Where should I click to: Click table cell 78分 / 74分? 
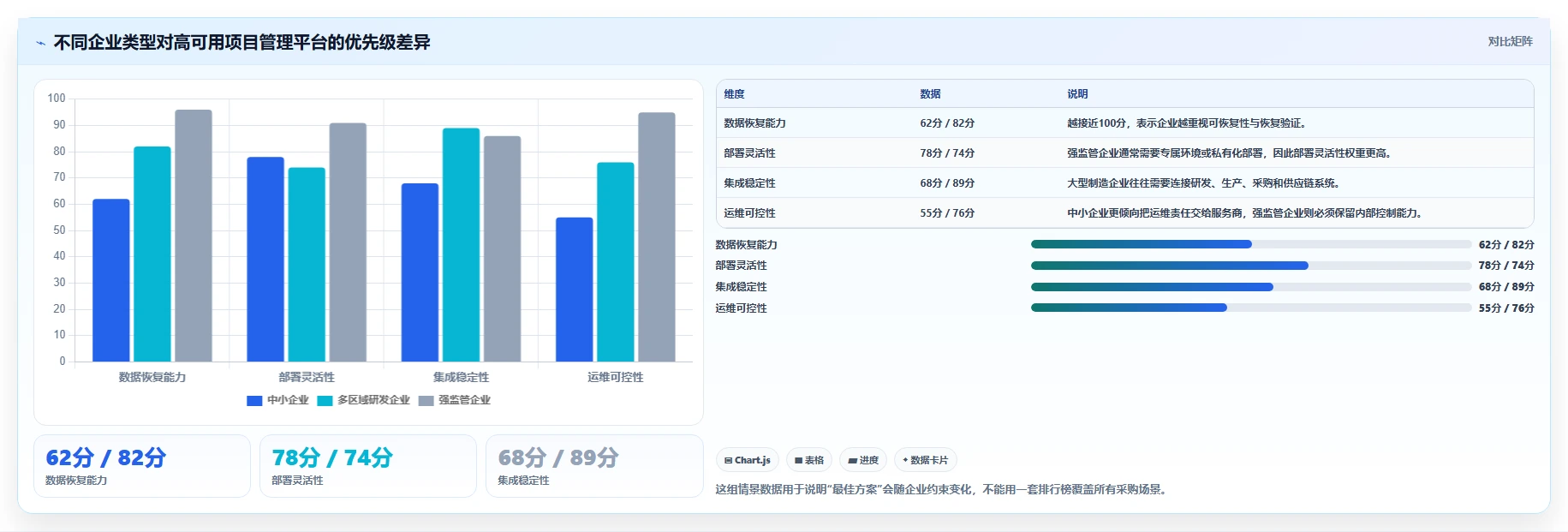pyautogui.click(x=947, y=153)
